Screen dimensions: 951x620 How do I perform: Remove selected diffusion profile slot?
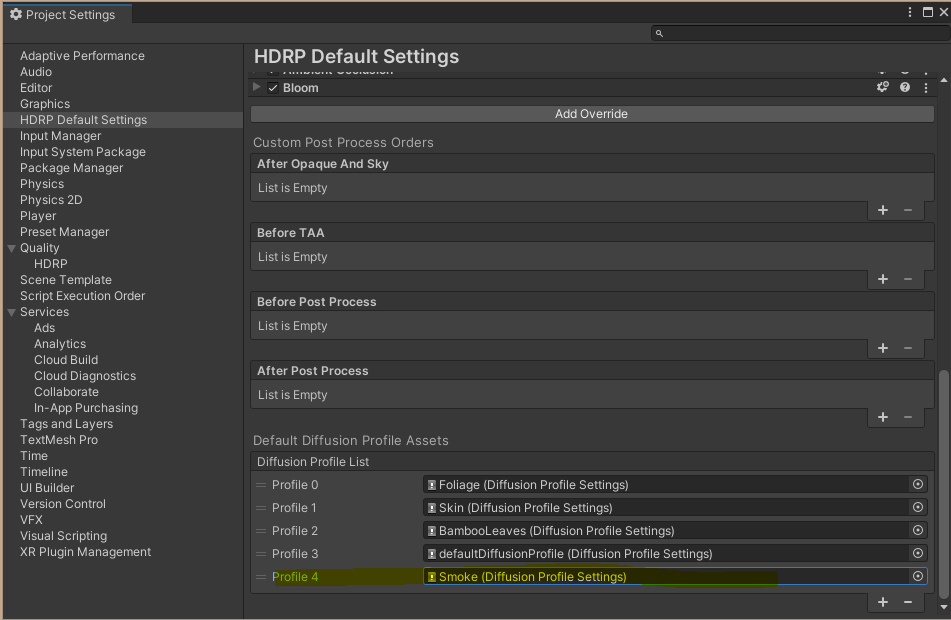click(x=908, y=602)
